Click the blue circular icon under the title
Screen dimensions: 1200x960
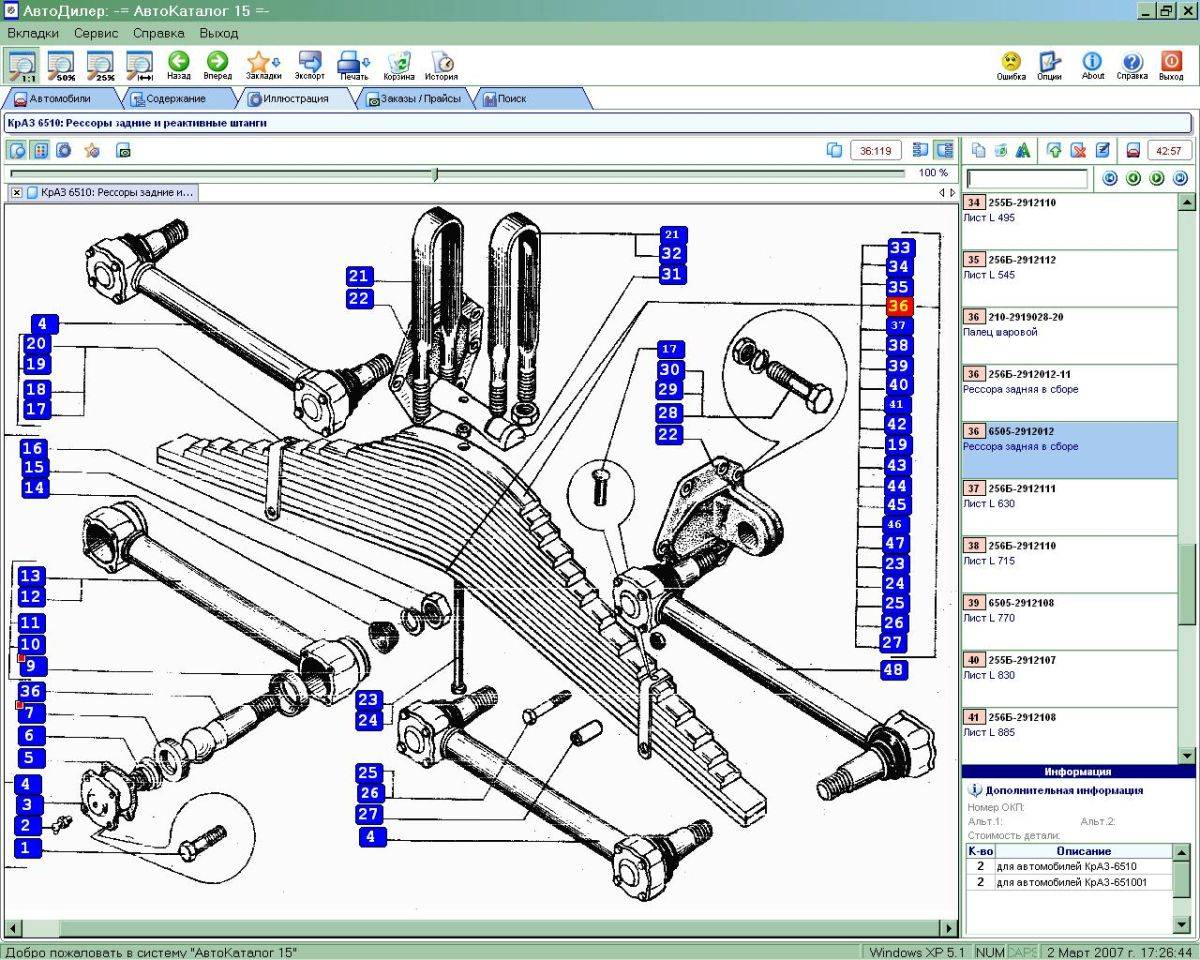point(64,150)
